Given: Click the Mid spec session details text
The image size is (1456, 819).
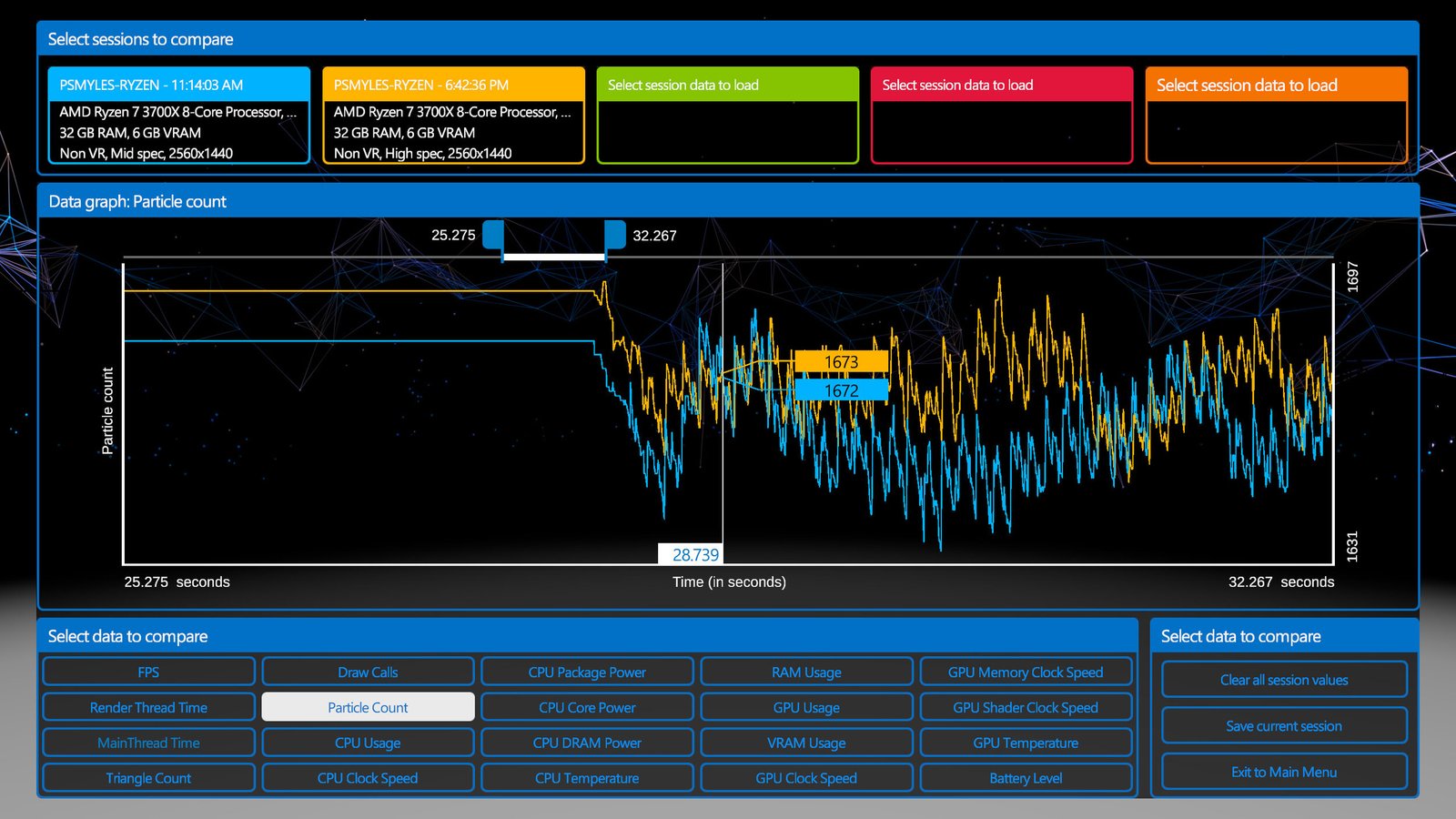Looking at the screenshot, I should click(147, 154).
